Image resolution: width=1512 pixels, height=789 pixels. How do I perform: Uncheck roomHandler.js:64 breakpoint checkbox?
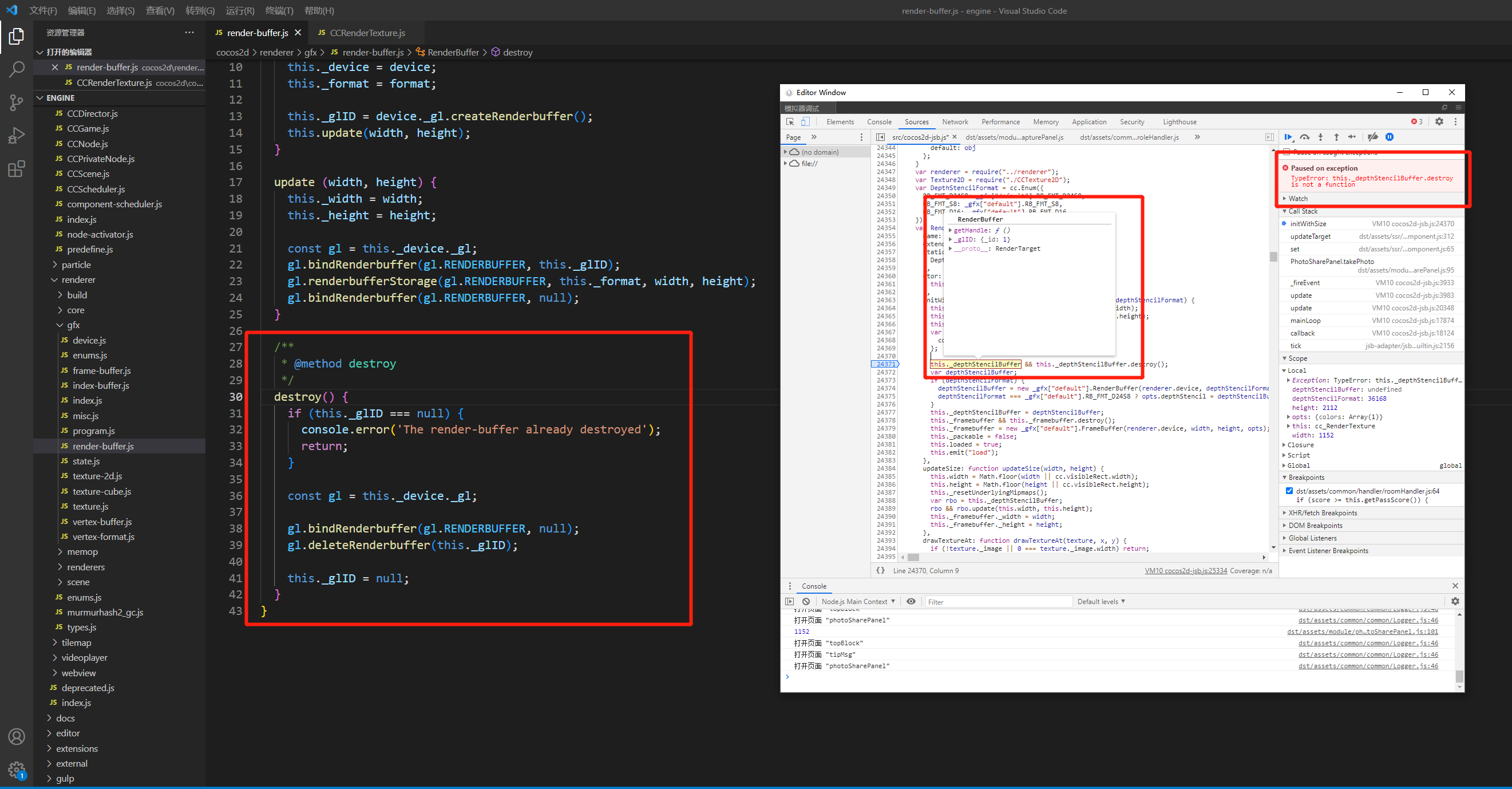click(1289, 491)
